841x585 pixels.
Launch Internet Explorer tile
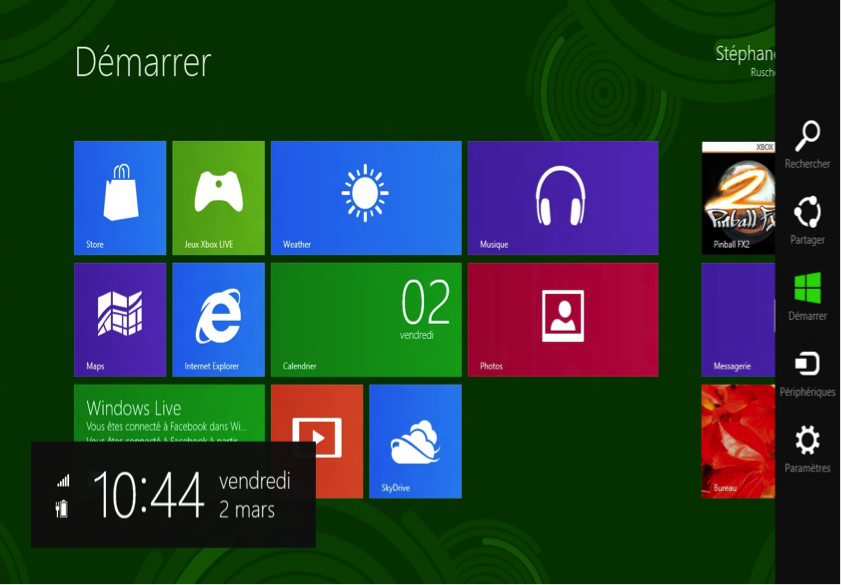click(218, 319)
